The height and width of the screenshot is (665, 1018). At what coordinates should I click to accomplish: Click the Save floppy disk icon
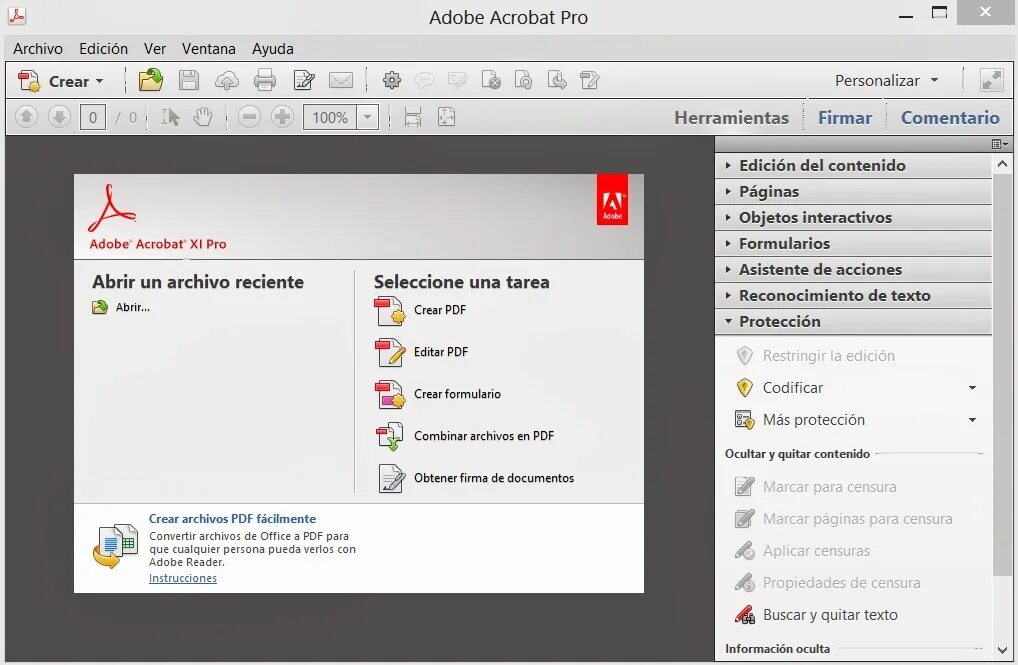[x=189, y=81]
